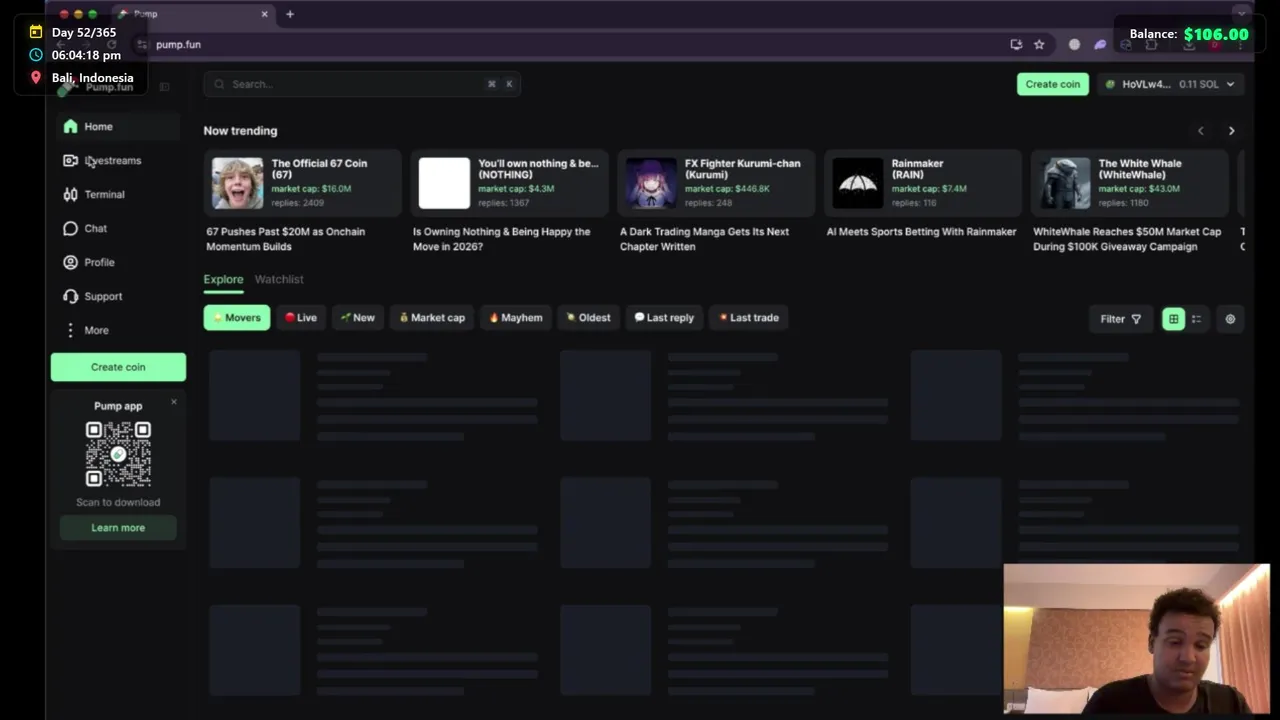Select the Last reply filter chip
The height and width of the screenshot is (720, 1280).
click(x=664, y=318)
